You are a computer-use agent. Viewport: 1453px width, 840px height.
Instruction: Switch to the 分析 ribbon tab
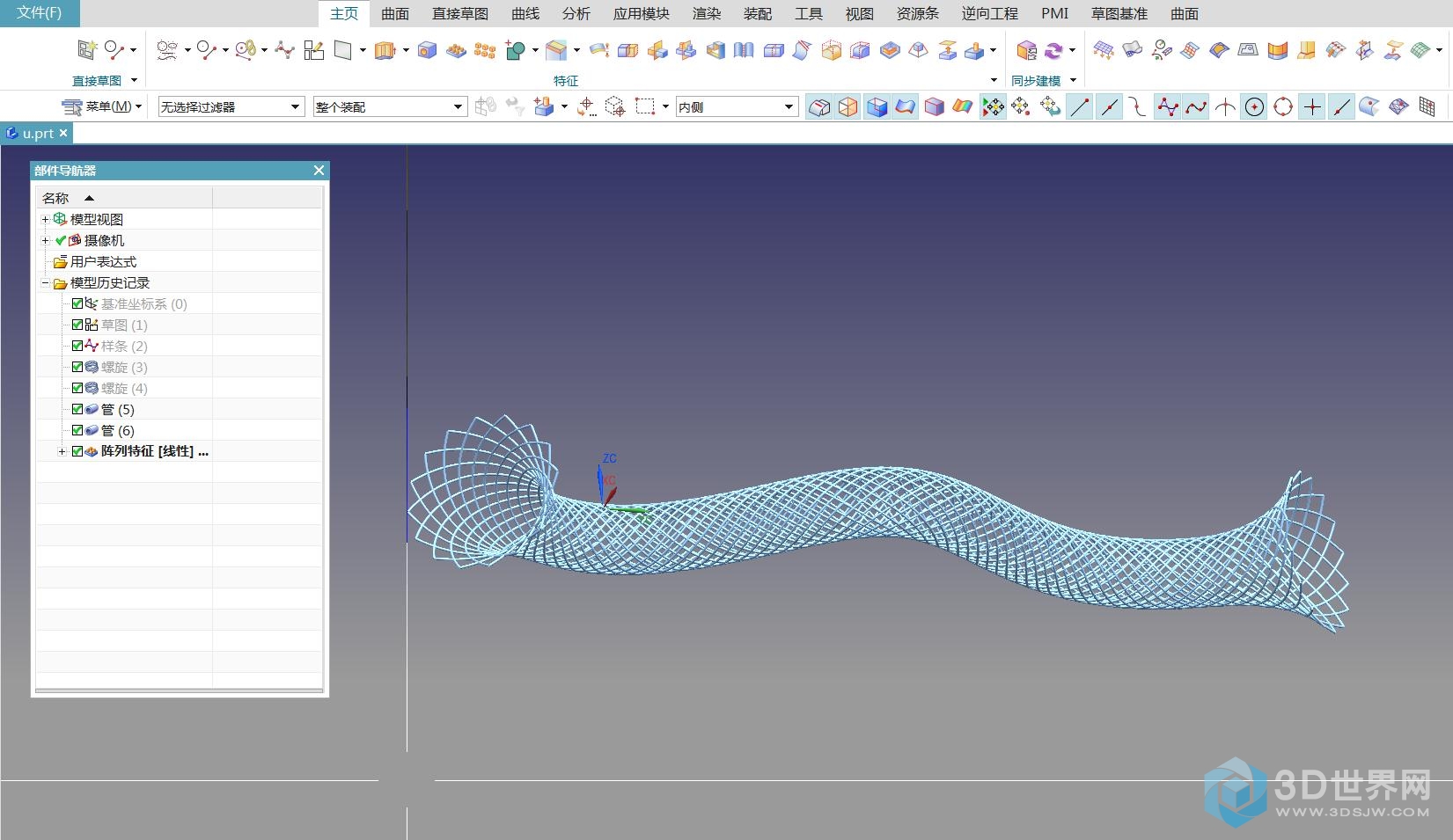(576, 13)
